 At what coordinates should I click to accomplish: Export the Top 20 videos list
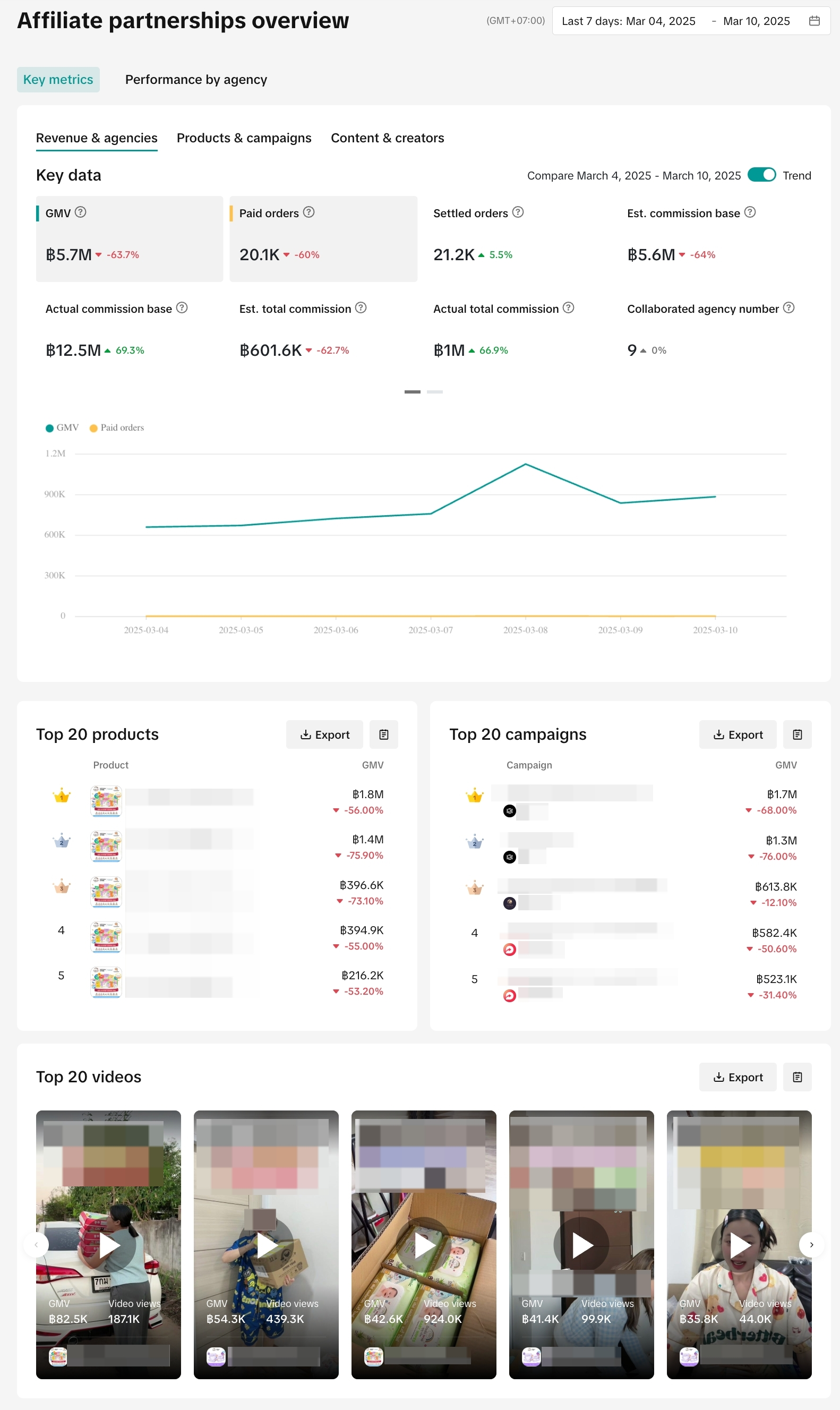pyautogui.click(x=737, y=1076)
